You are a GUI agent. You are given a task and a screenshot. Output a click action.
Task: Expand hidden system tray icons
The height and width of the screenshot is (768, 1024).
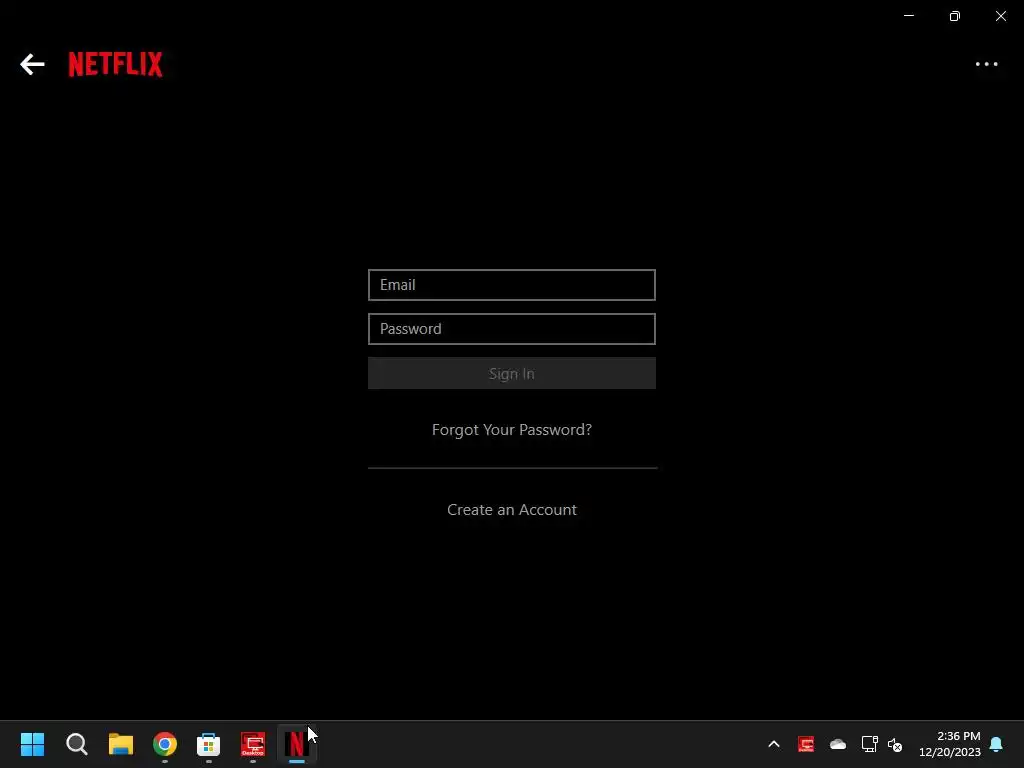tap(774, 744)
